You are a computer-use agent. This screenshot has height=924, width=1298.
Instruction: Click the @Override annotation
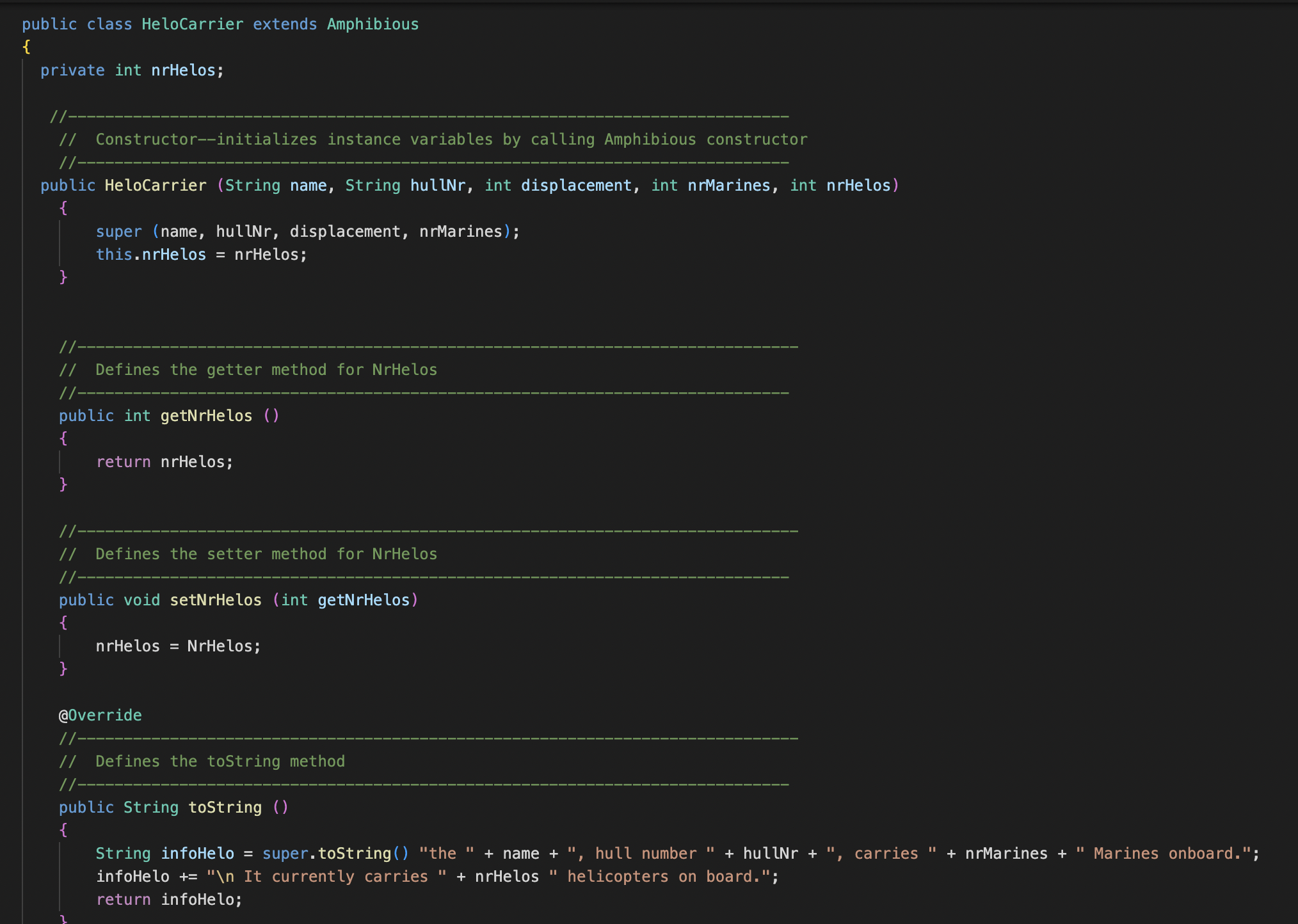[x=100, y=715]
